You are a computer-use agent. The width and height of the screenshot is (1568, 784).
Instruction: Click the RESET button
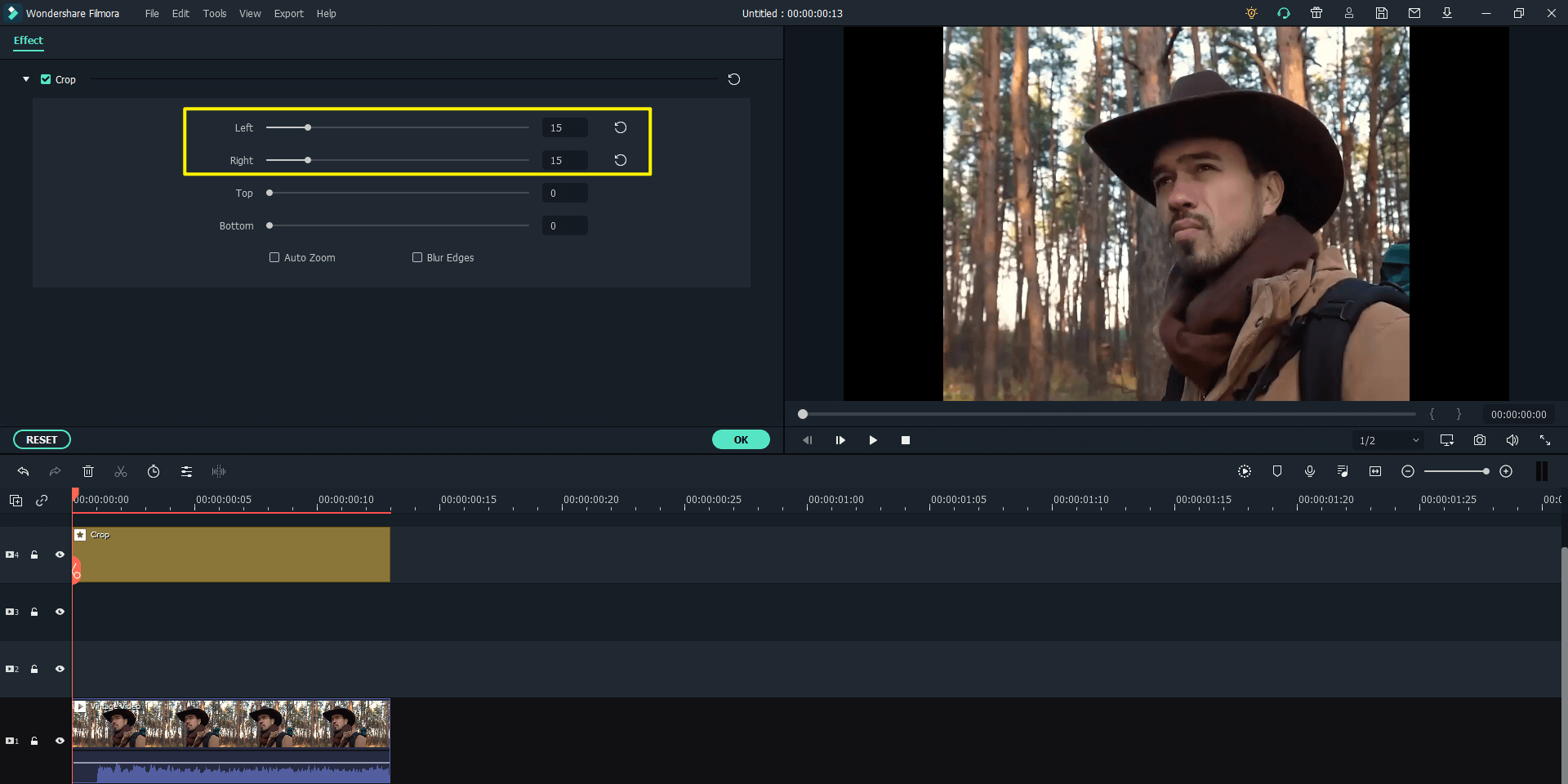pyautogui.click(x=42, y=439)
